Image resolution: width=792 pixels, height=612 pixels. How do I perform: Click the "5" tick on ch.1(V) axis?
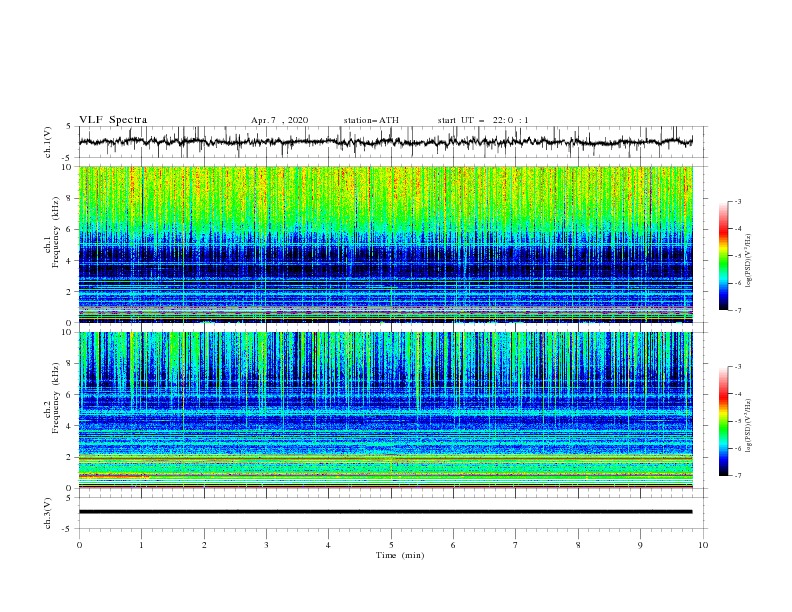coord(70,127)
